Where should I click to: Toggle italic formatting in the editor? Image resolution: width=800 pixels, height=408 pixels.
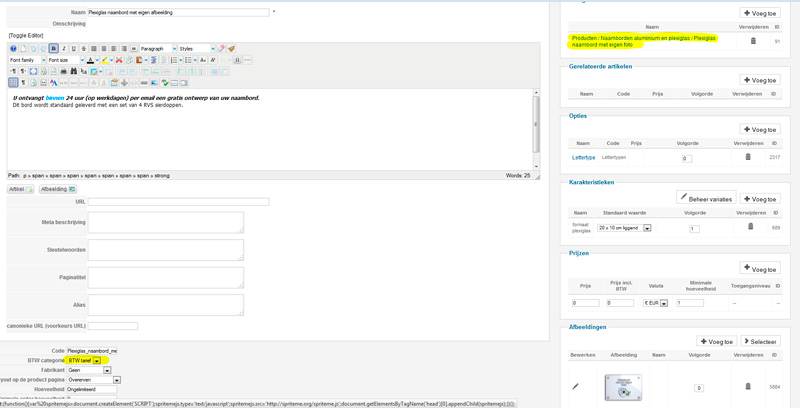pos(64,48)
